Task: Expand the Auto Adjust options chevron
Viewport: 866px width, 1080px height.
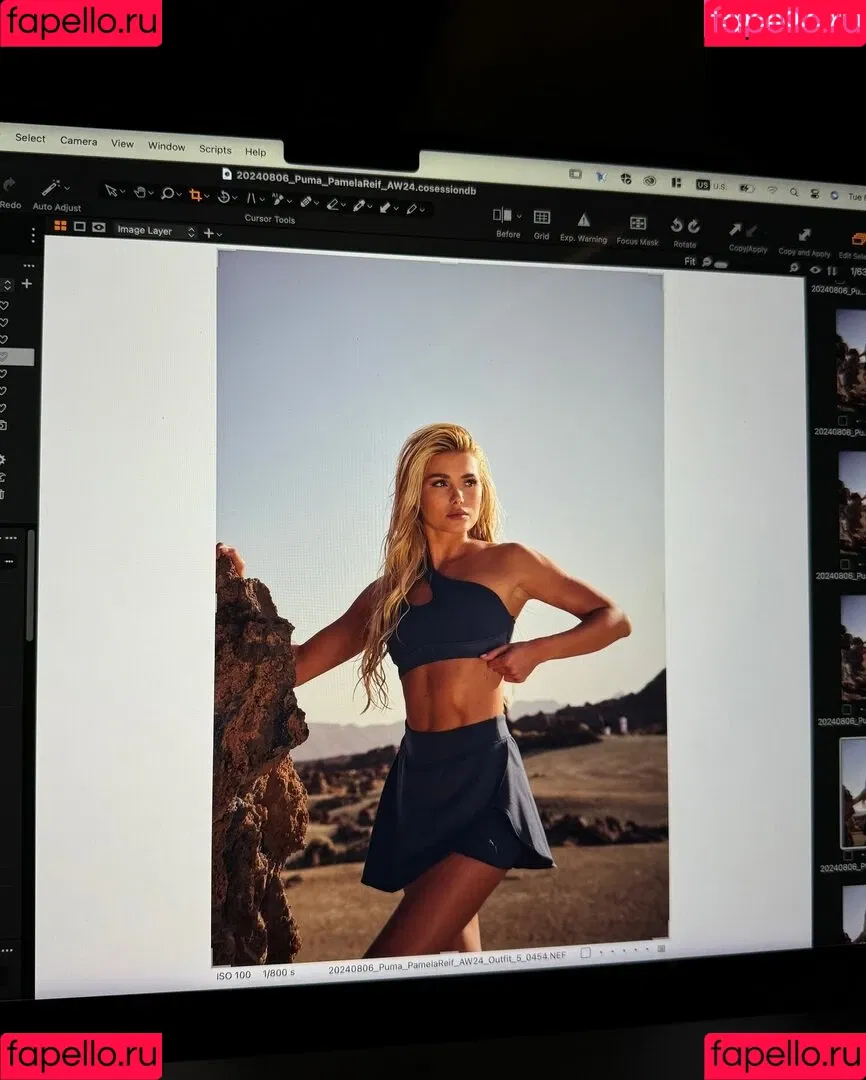Action: [67, 187]
